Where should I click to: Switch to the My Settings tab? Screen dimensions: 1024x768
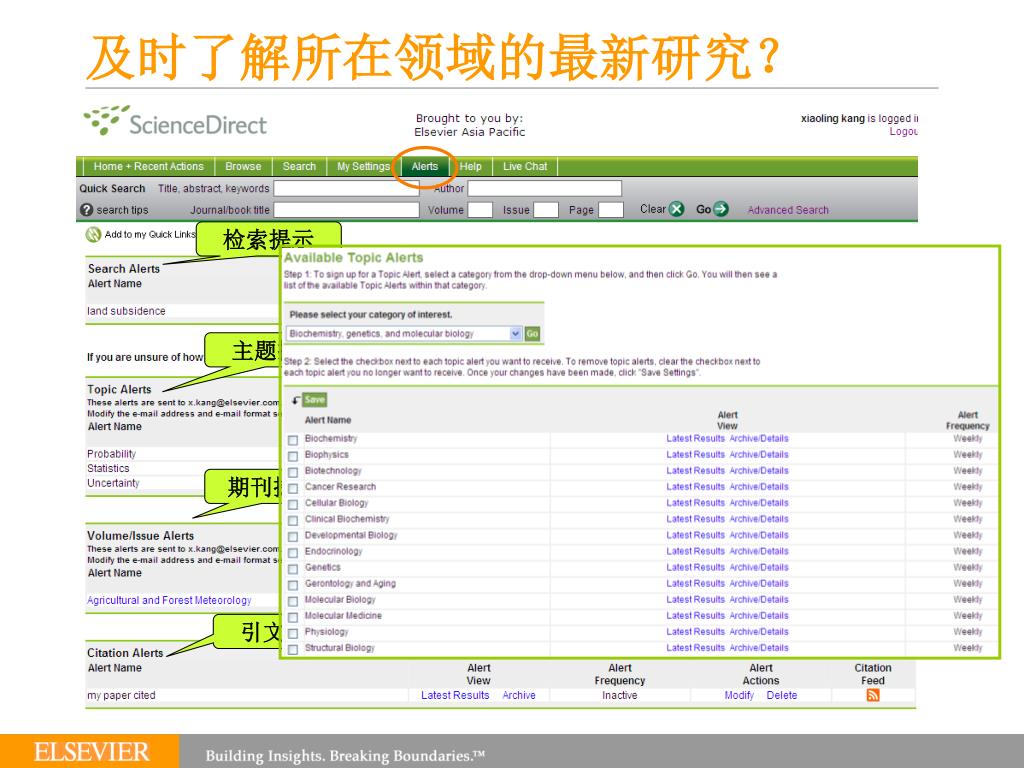click(x=363, y=167)
